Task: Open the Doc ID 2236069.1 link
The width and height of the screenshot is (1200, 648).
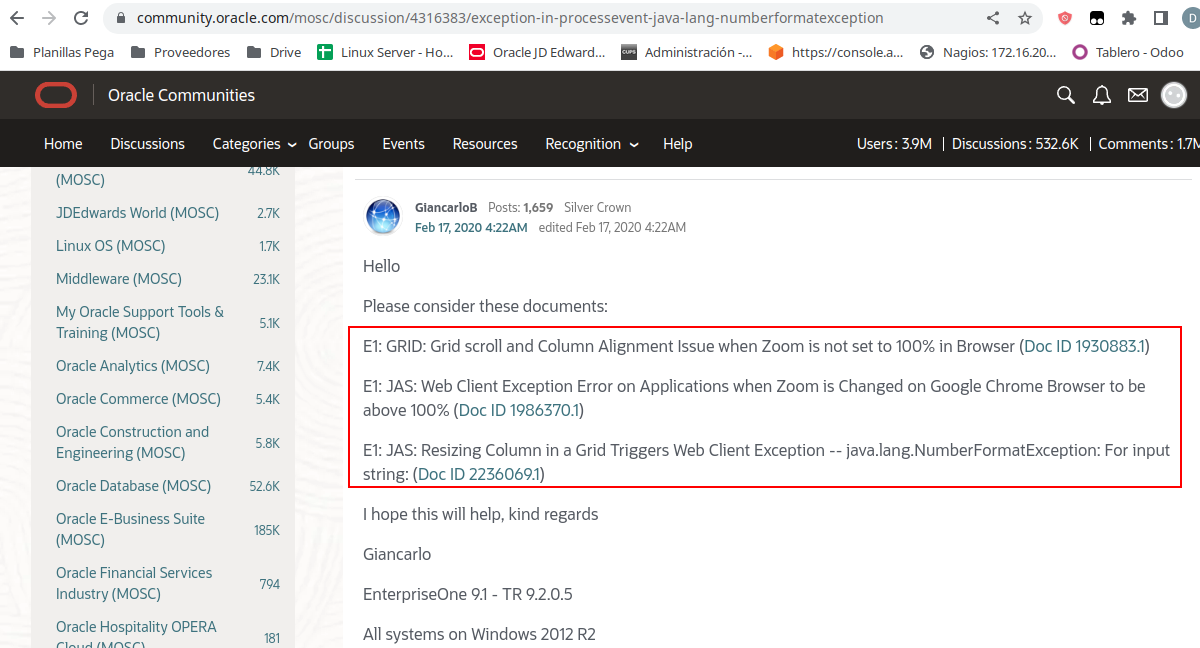Action: [479, 474]
